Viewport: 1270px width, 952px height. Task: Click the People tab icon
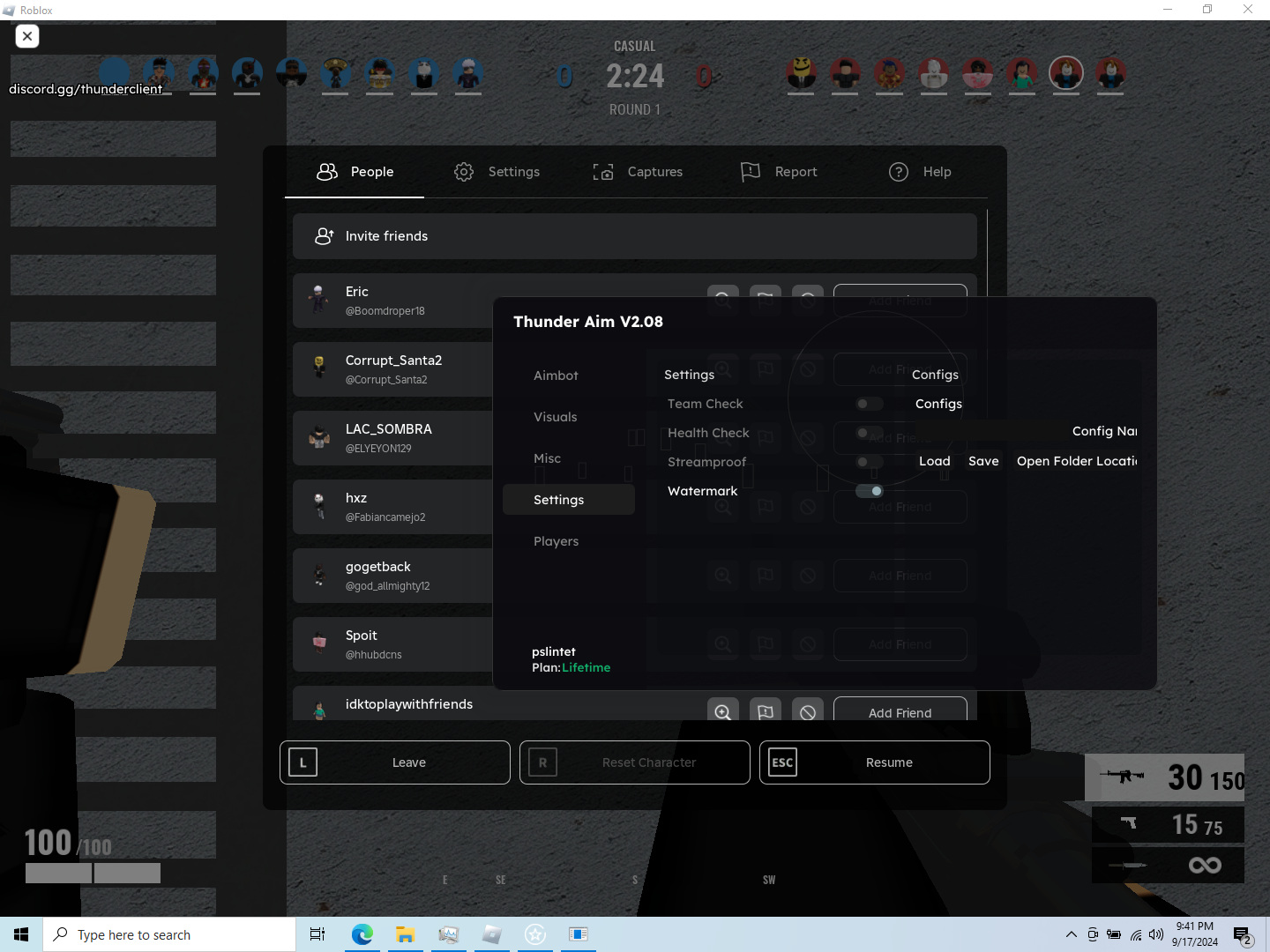tap(327, 172)
